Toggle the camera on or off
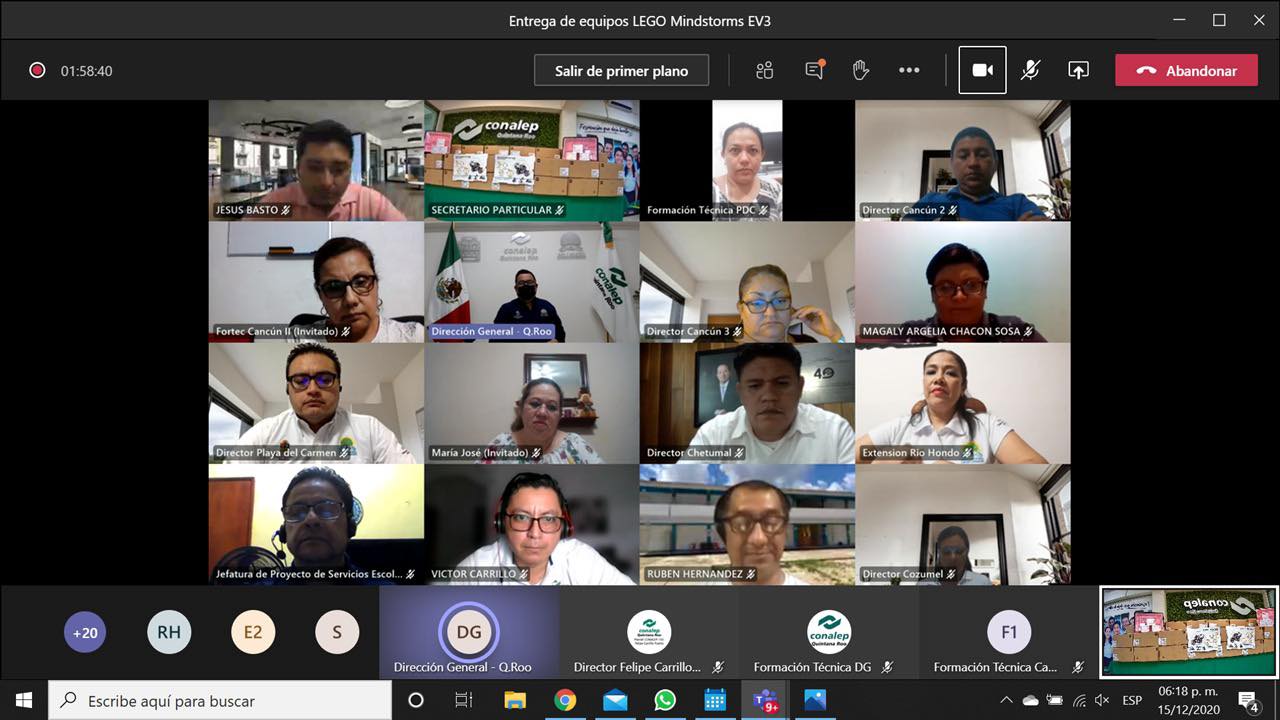 point(982,70)
